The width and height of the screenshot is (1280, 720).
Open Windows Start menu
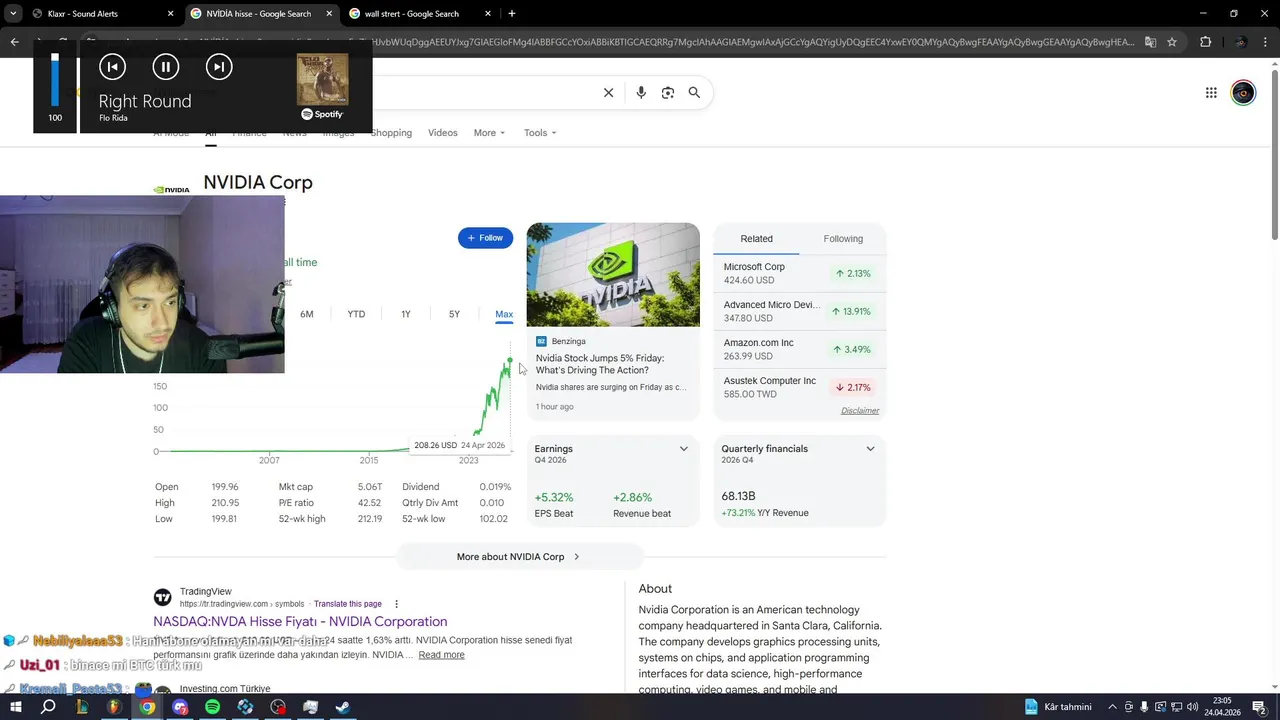(x=15, y=707)
